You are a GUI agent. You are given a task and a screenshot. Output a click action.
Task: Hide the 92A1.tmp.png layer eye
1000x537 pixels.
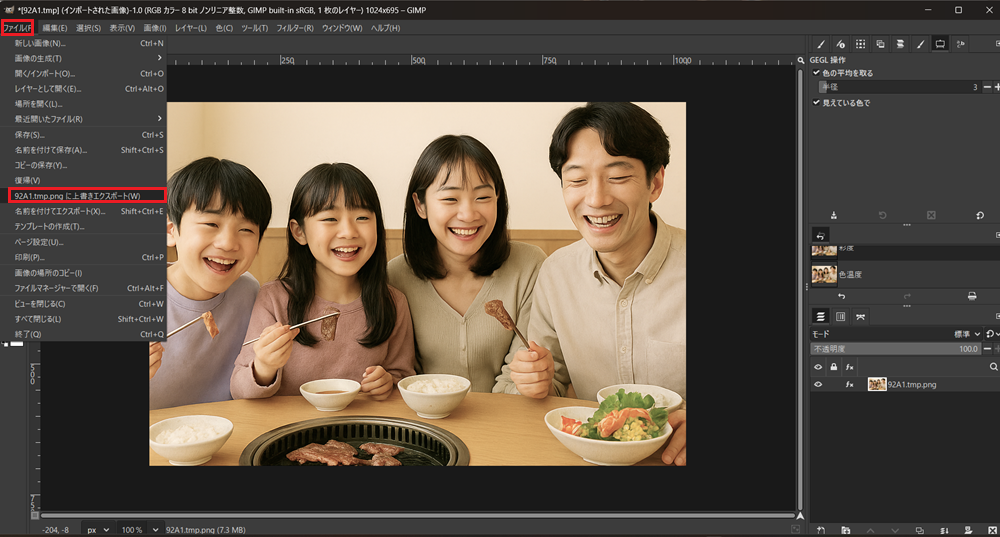(818, 385)
